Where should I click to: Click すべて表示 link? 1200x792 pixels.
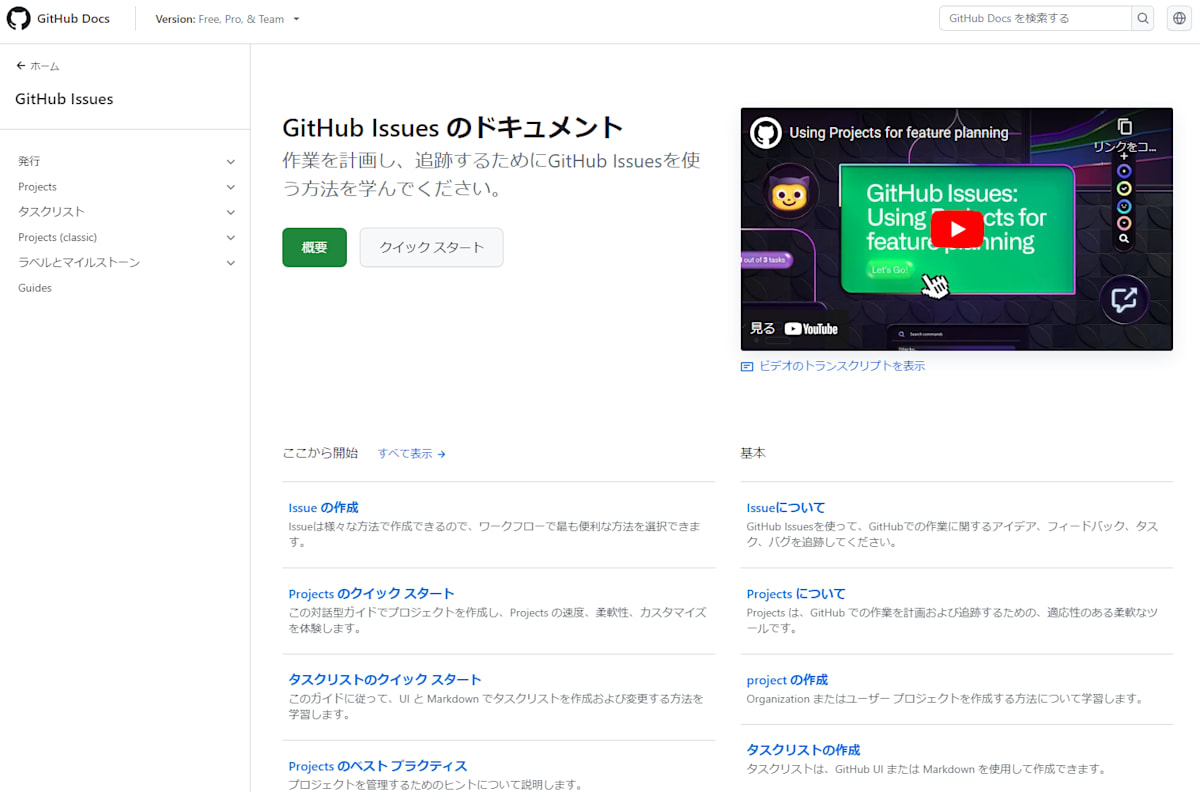[x=404, y=454]
